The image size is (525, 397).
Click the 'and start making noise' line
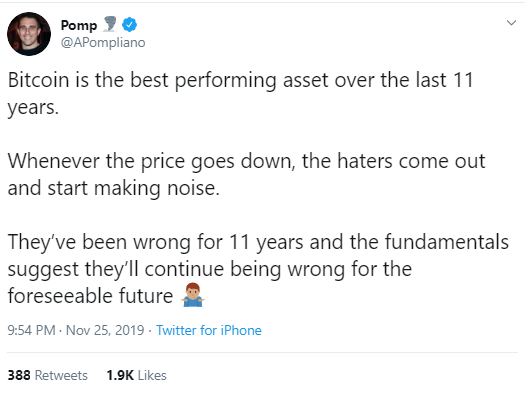pyautogui.click(x=114, y=188)
